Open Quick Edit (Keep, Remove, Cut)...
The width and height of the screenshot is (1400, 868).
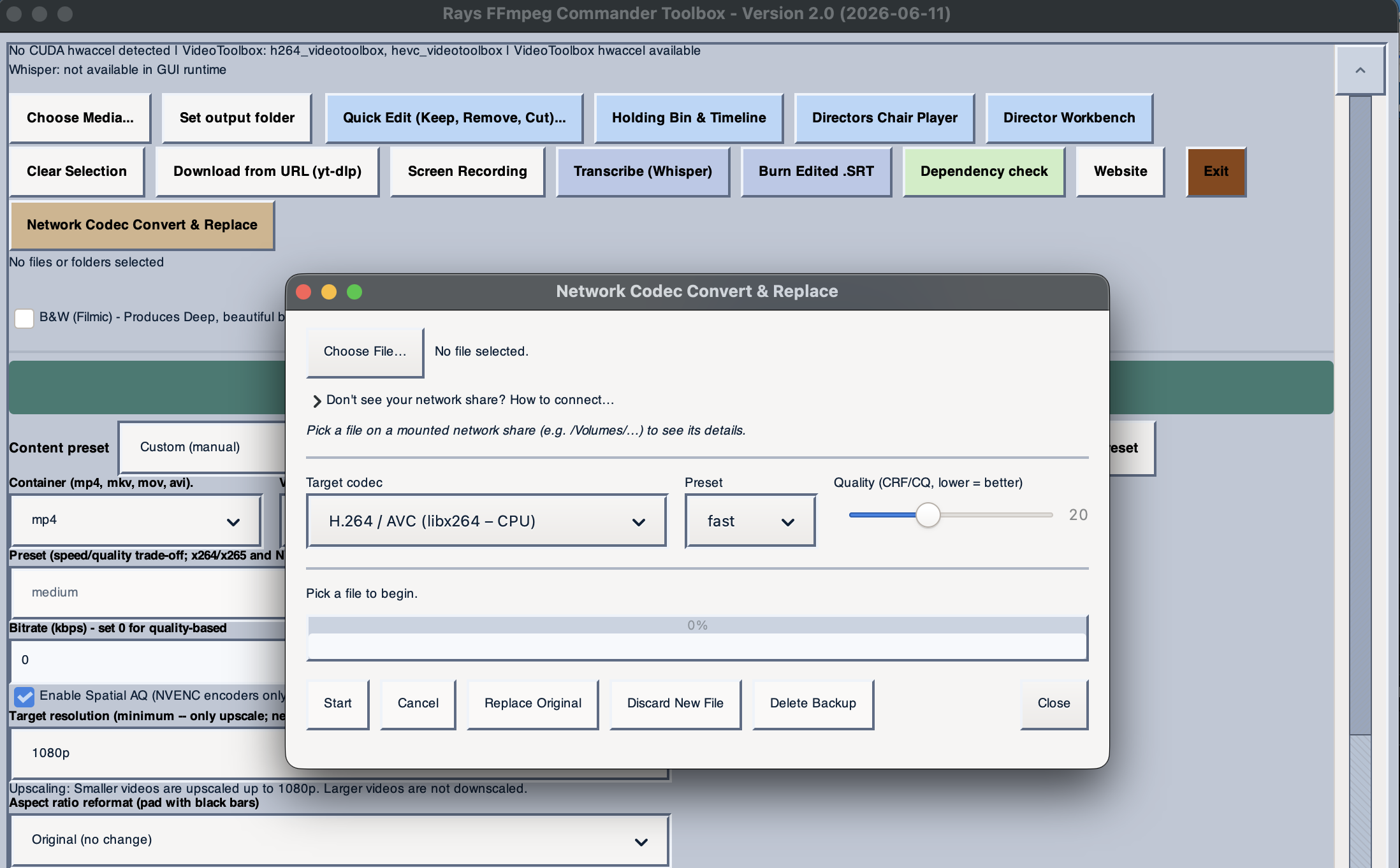pyautogui.click(x=454, y=118)
